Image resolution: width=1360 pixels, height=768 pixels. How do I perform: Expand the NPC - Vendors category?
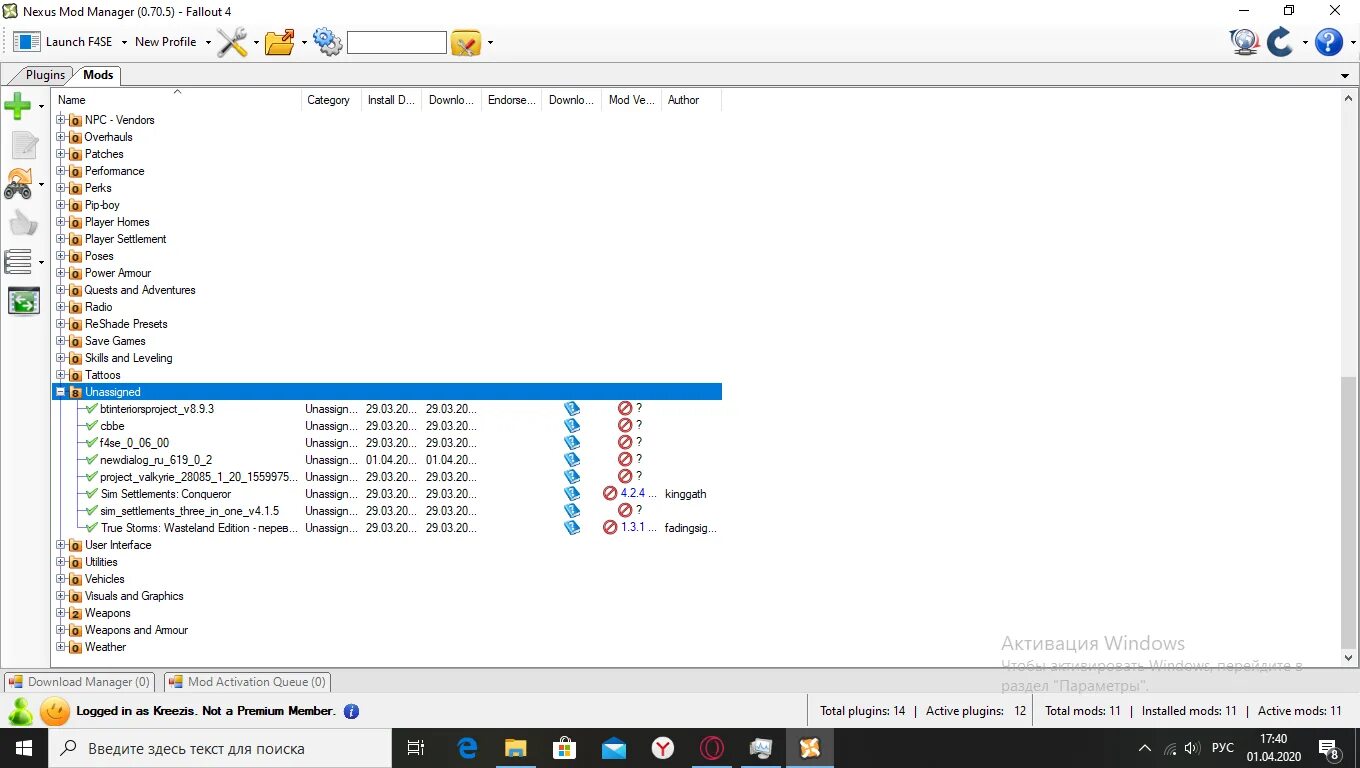(61, 120)
